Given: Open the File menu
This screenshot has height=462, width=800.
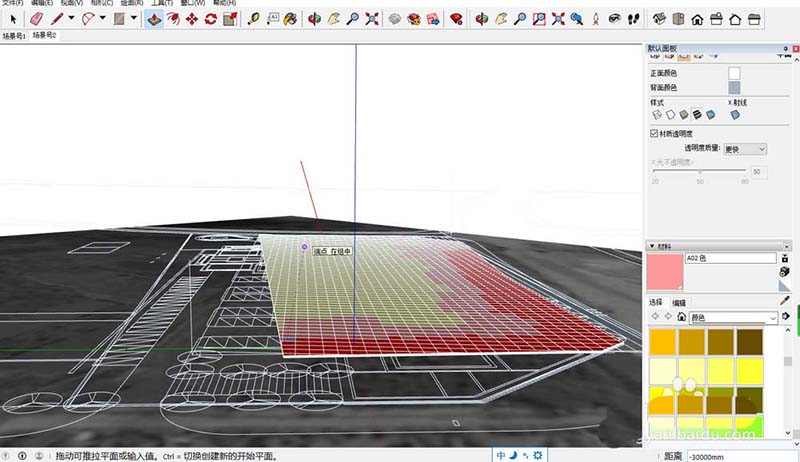Looking at the screenshot, I should [12, 3].
